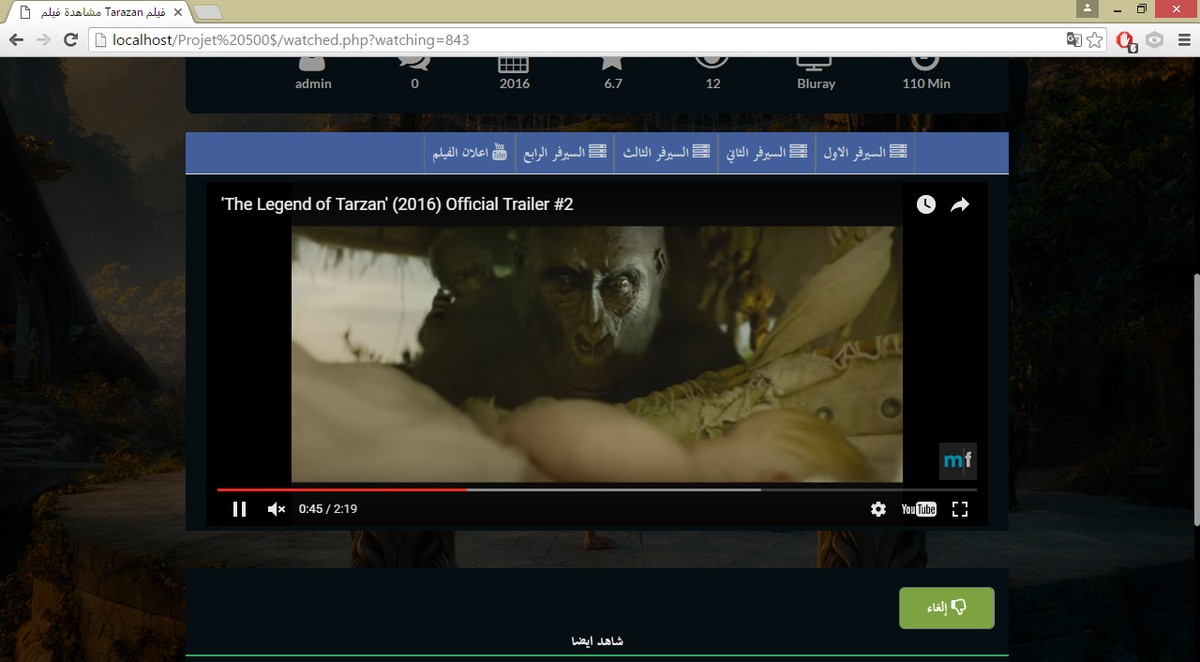Click the 0:45 / 2:19 time display

point(328,509)
